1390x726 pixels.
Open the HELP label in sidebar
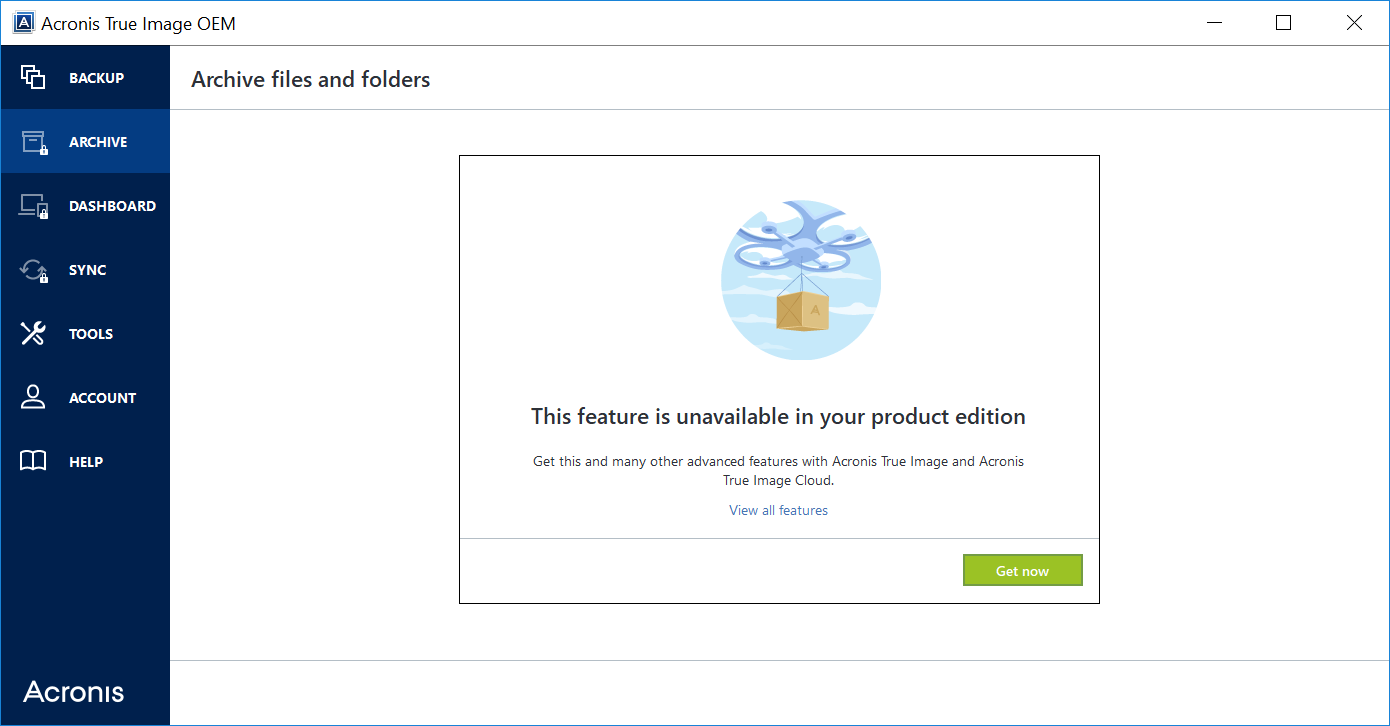(86, 462)
